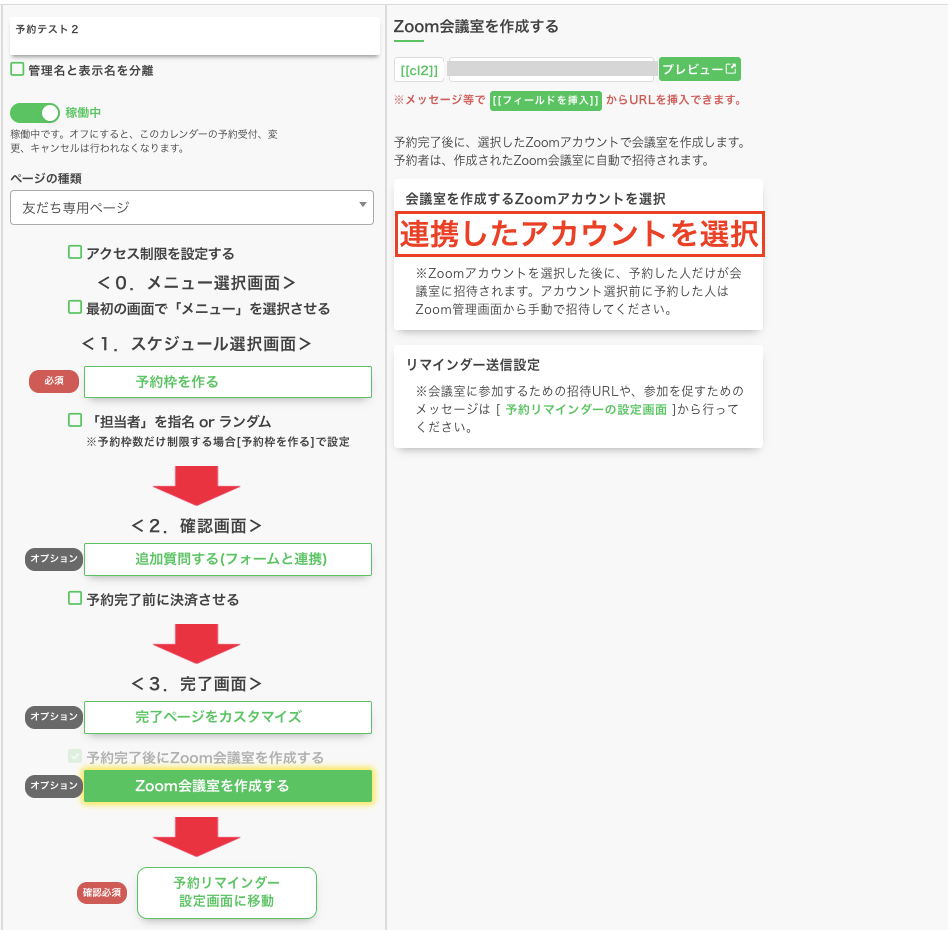Open 追加質問する(フォームと連携) settings
Viewport: 948px width, 930px height.
click(x=227, y=559)
